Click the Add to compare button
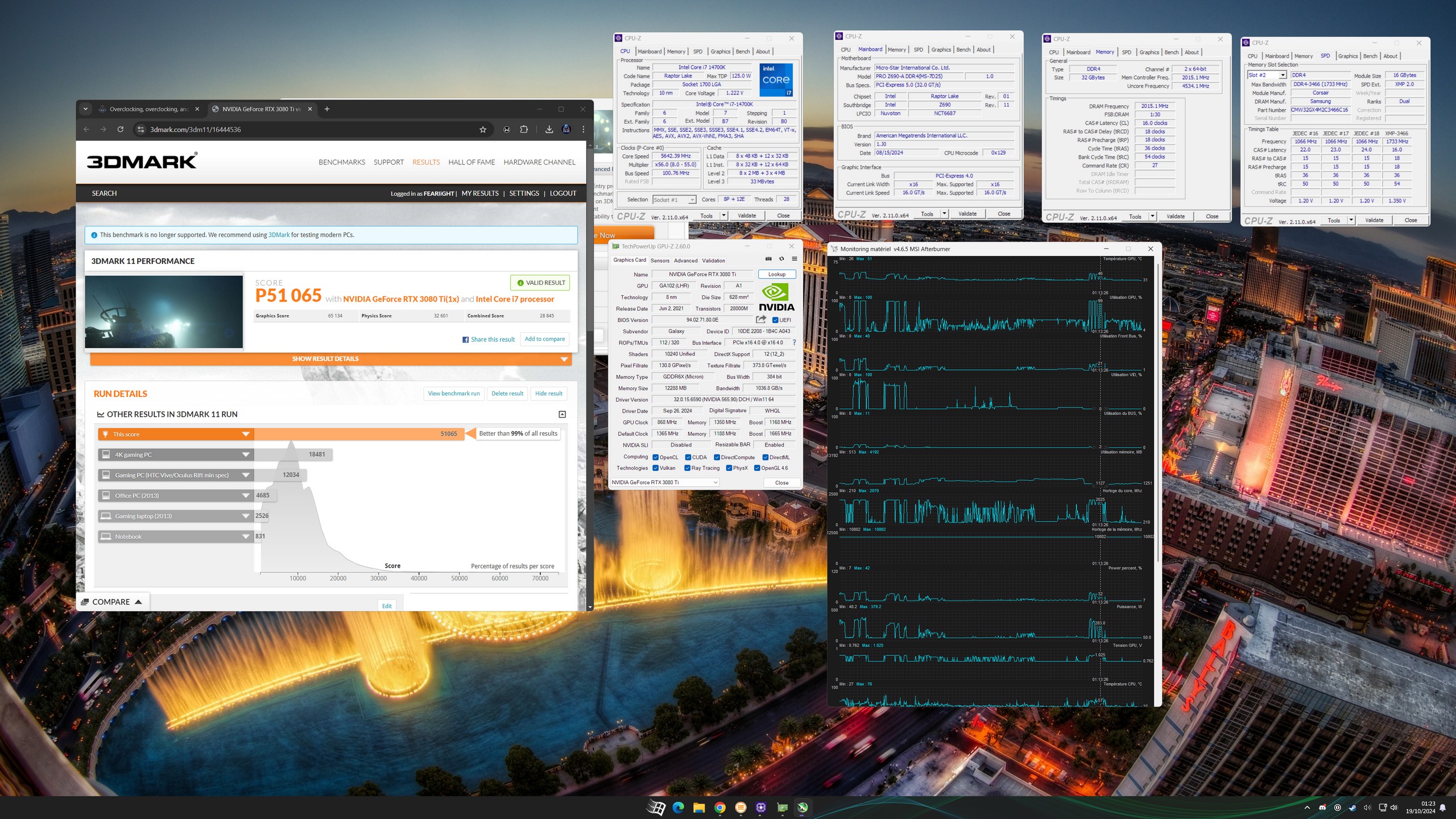 pos(545,339)
